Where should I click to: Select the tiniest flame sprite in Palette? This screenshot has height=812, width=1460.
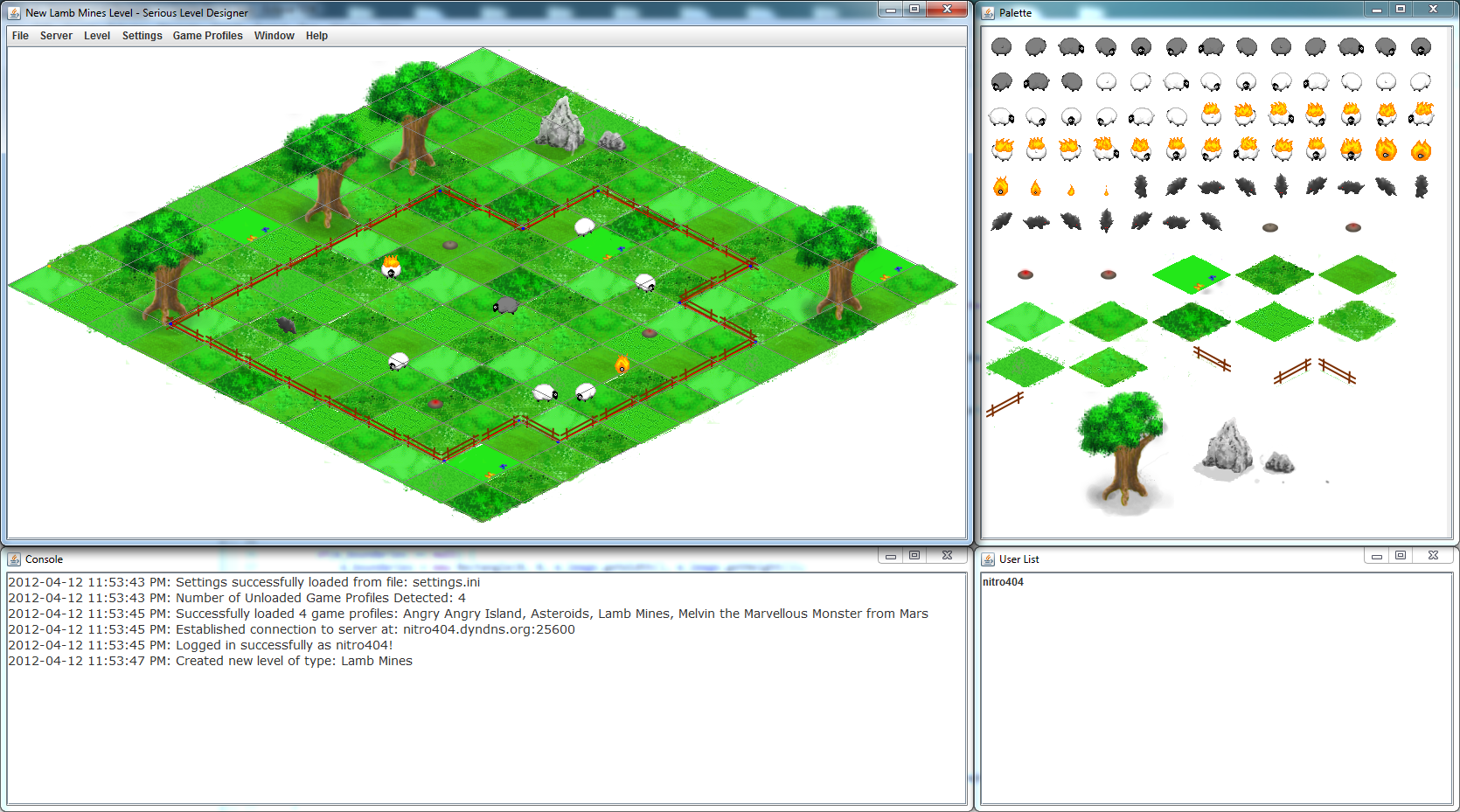pyautogui.click(x=1106, y=190)
